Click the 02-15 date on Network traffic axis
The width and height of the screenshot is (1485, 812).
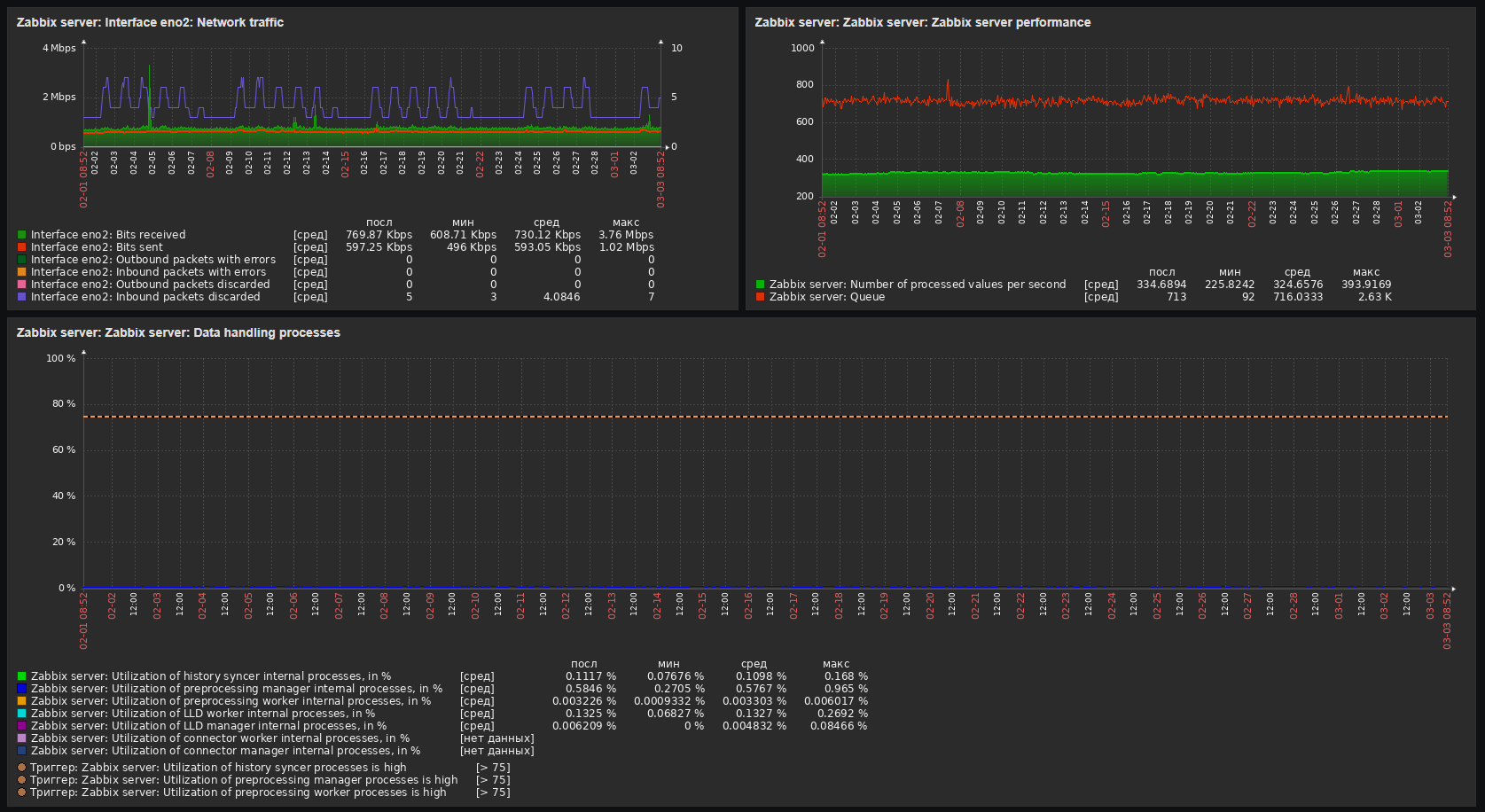point(345,164)
